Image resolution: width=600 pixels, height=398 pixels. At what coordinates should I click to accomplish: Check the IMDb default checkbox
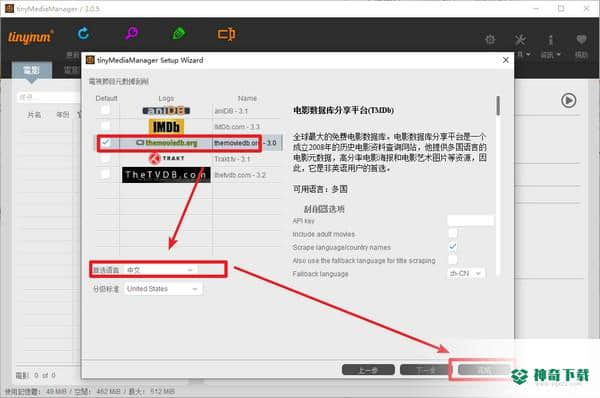coord(105,126)
